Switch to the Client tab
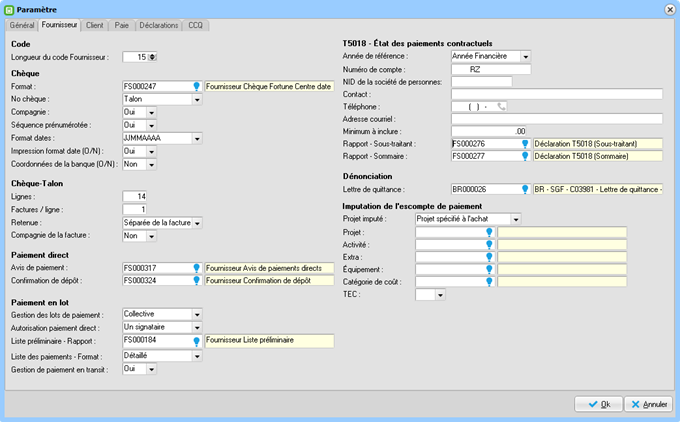 pyautogui.click(x=95, y=25)
